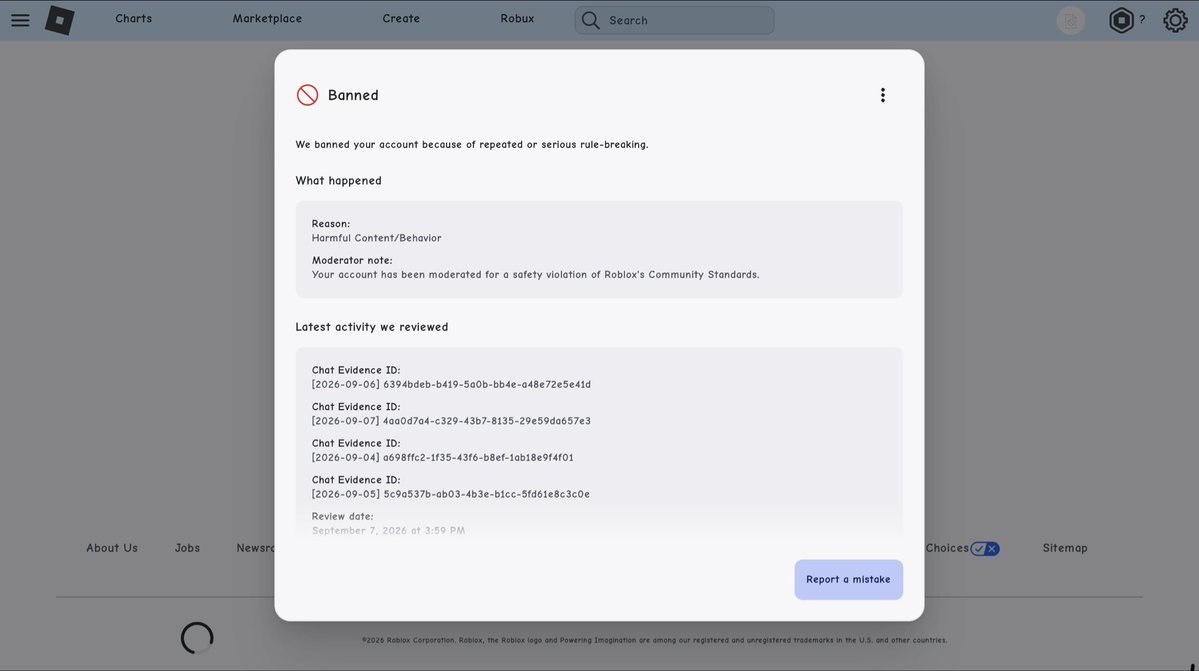Click the Banned dialog title
Image resolution: width=1199 pixels, height=671 pixels.
(353, 95)
